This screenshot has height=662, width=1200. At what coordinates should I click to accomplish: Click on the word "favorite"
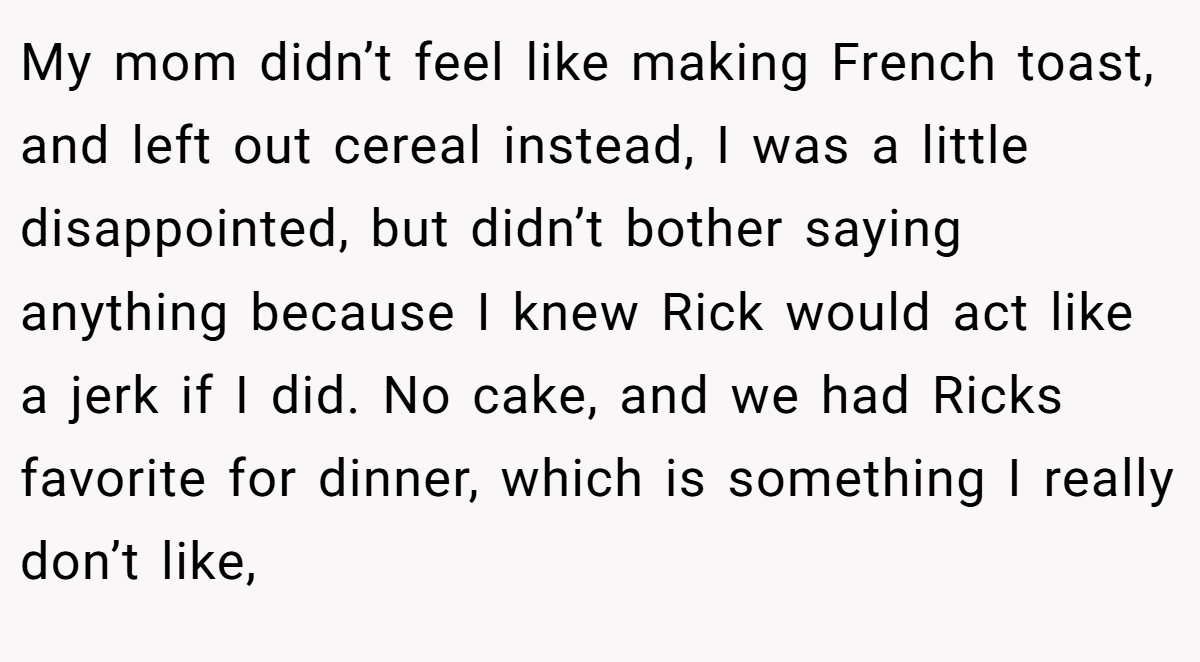(110, 480)
